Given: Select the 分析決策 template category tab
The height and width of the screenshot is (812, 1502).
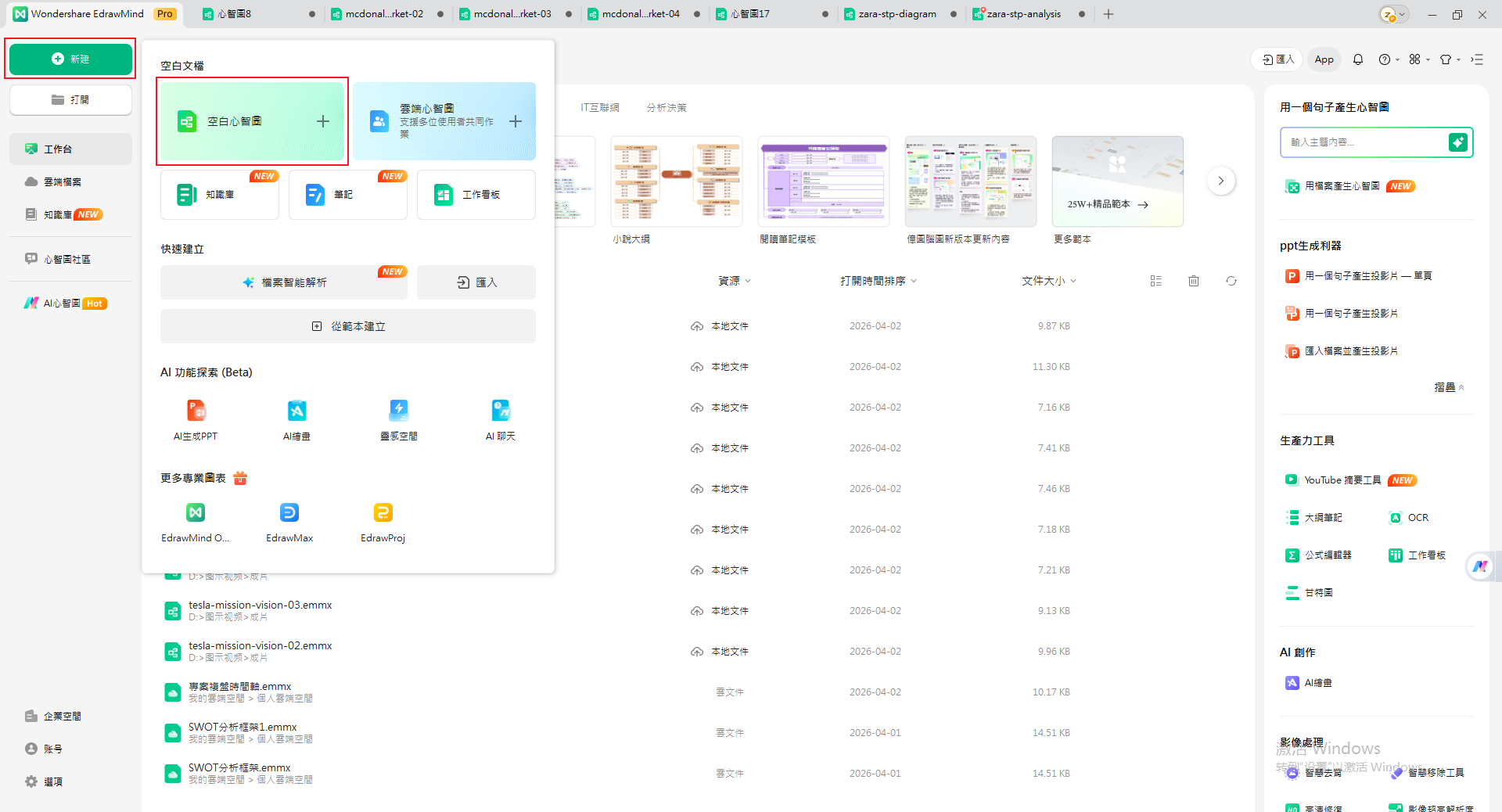Looking at the screenshot, I should click(667, 108).
